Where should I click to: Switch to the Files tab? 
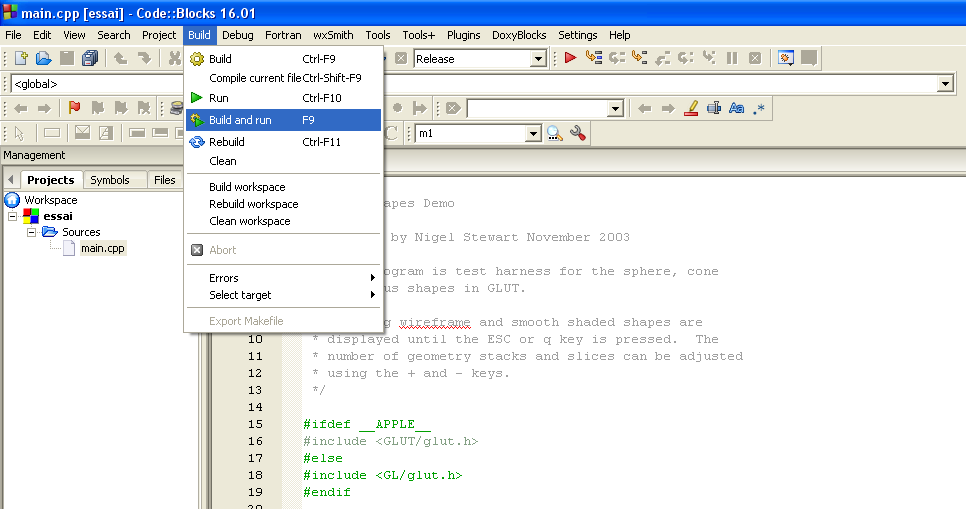164,180
